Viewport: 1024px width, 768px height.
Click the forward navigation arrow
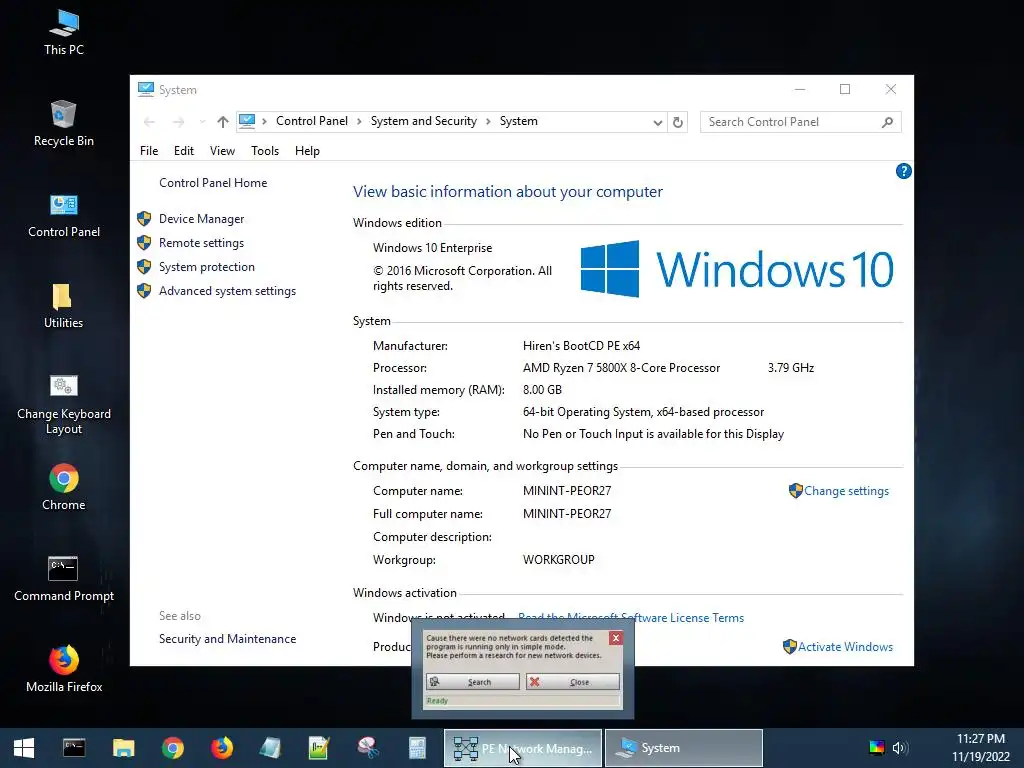178,121
